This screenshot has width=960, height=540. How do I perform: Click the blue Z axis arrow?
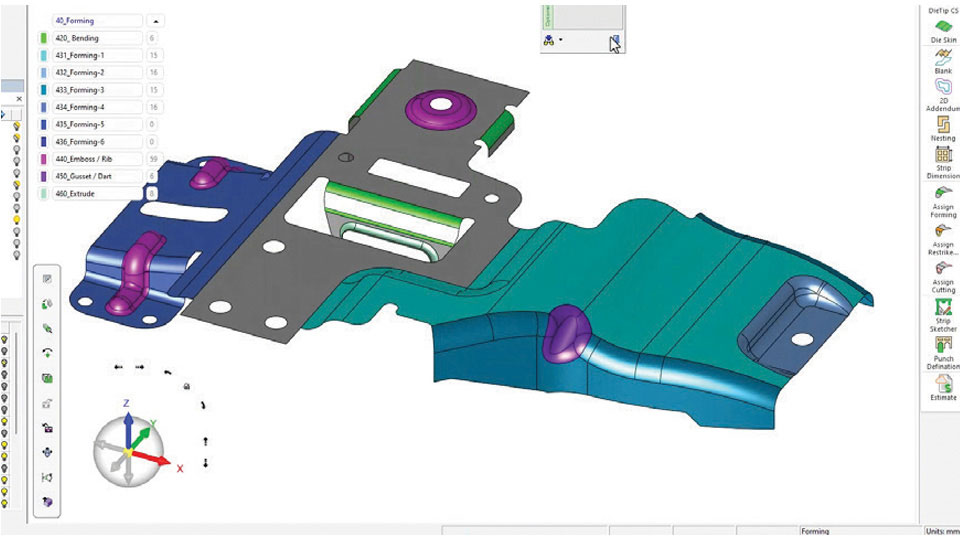128,429
